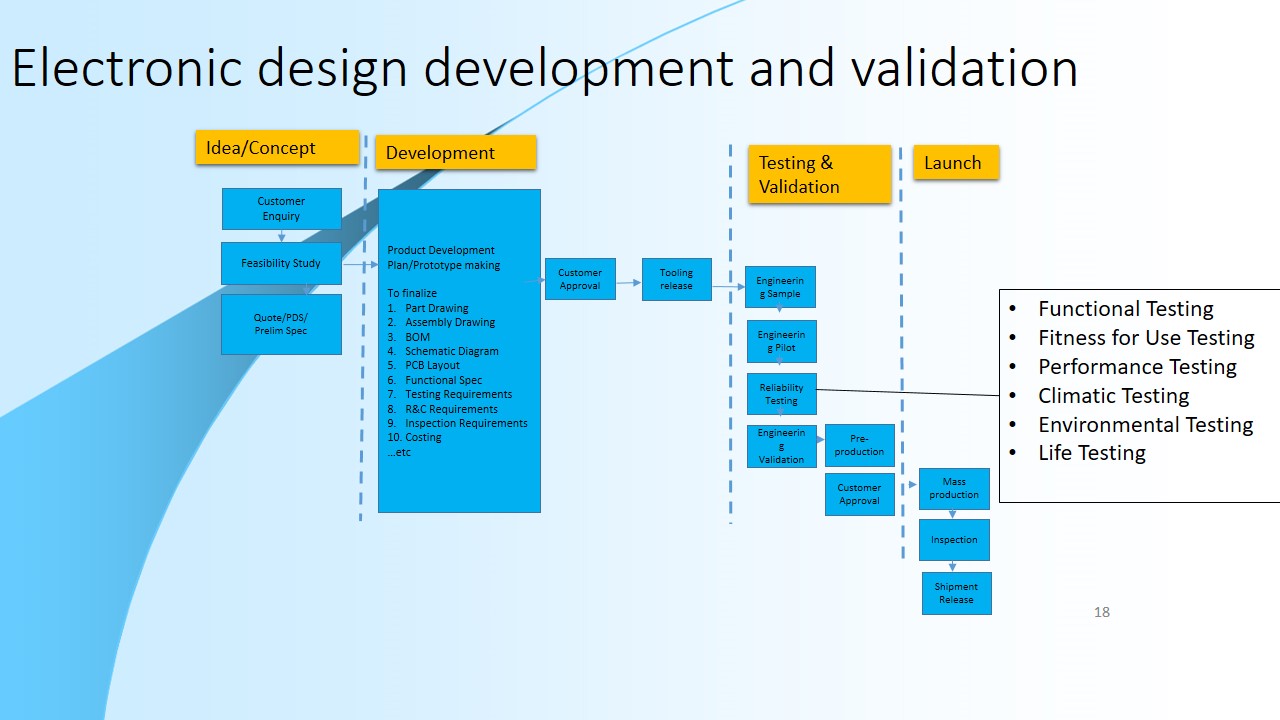1280x720 pixels.
Task: Click the Launch stage label
Action: [x=954, y=162]
